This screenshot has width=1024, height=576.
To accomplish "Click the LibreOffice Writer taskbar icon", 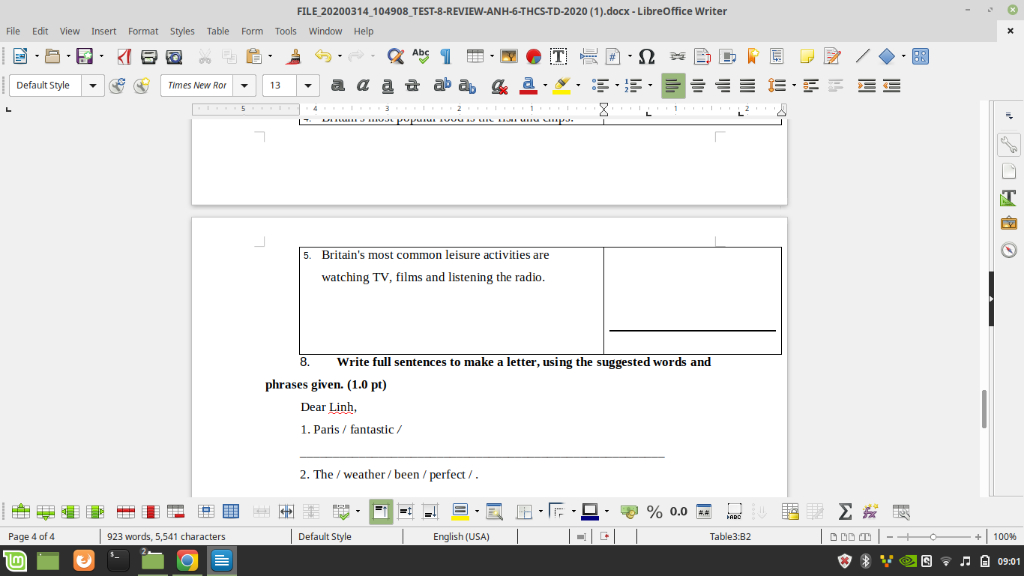I will pos(222,560).
